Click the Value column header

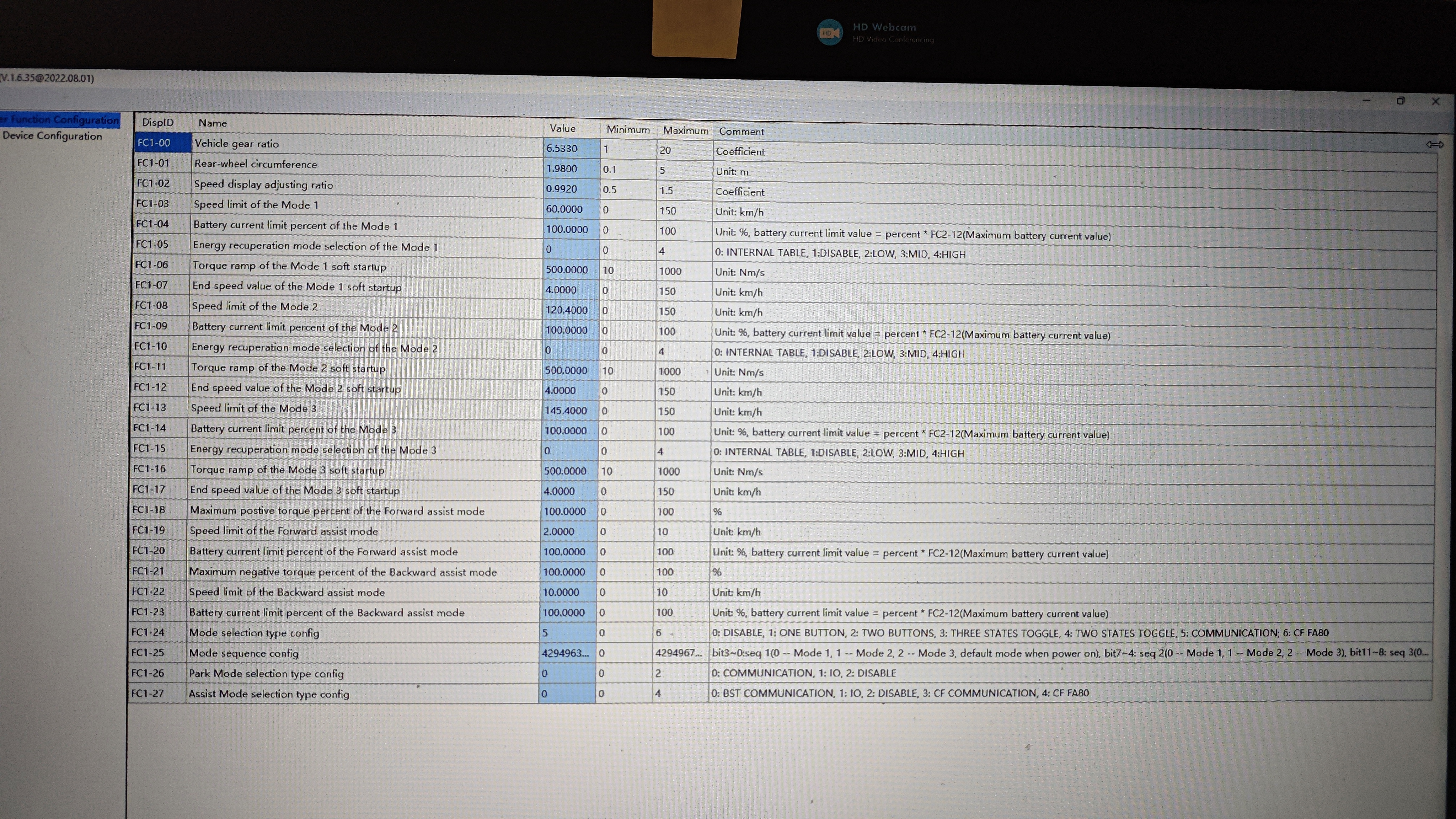(x=562, y=128)
